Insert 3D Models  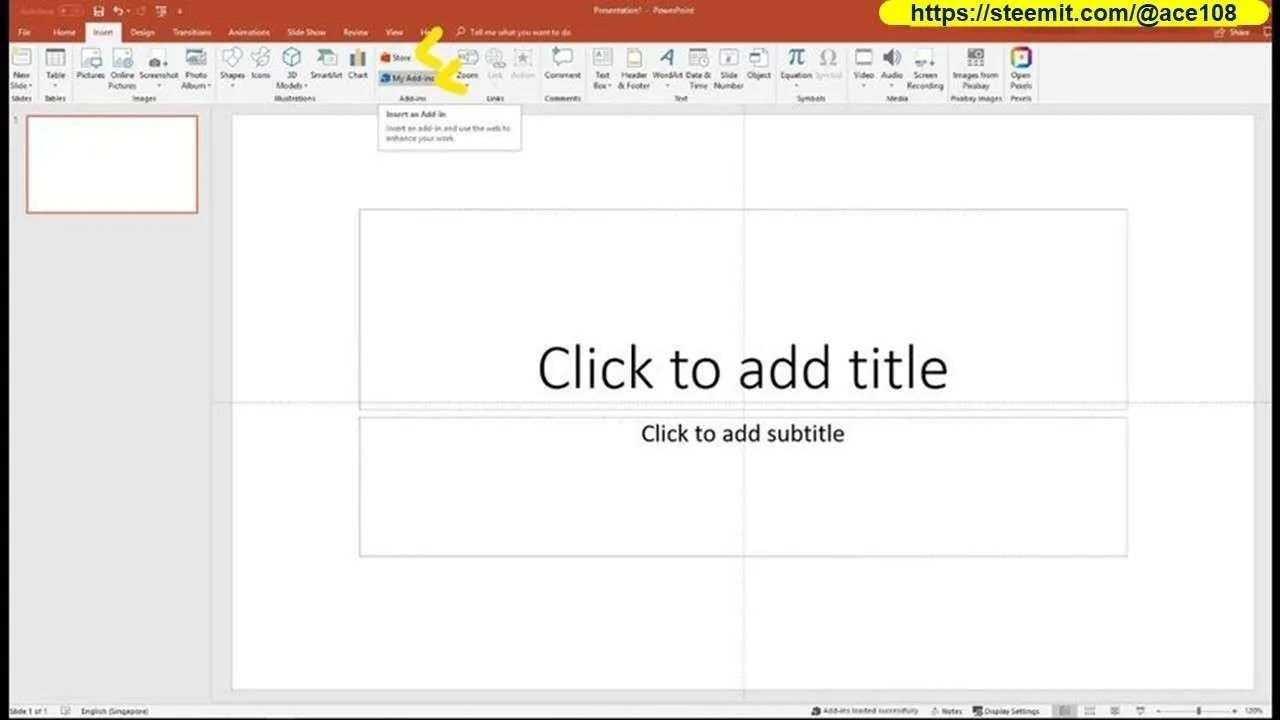pyautogui.click(x=291, y=68)
